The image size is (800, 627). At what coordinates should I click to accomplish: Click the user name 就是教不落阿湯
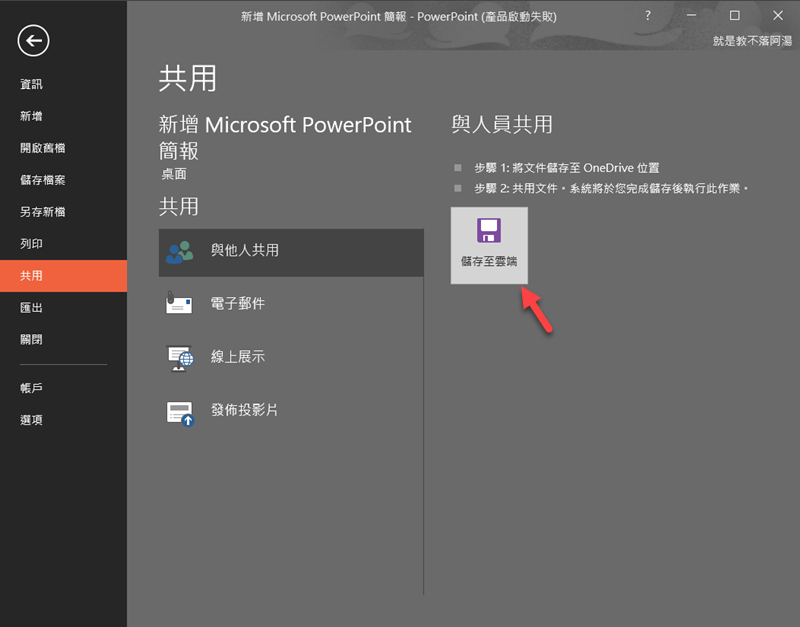pos(750,41)
